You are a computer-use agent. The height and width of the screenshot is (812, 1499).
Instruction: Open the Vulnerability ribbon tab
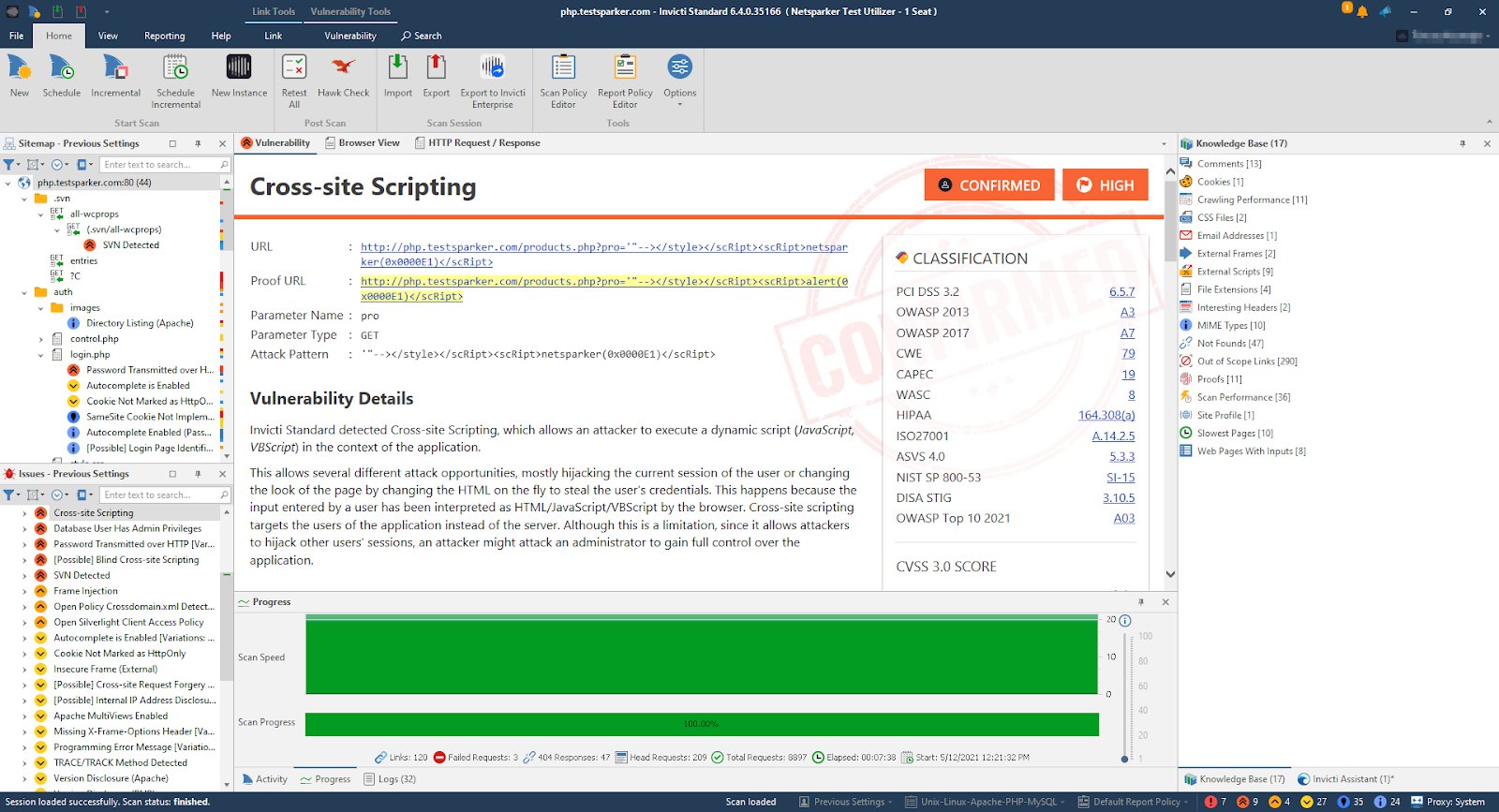350,36
